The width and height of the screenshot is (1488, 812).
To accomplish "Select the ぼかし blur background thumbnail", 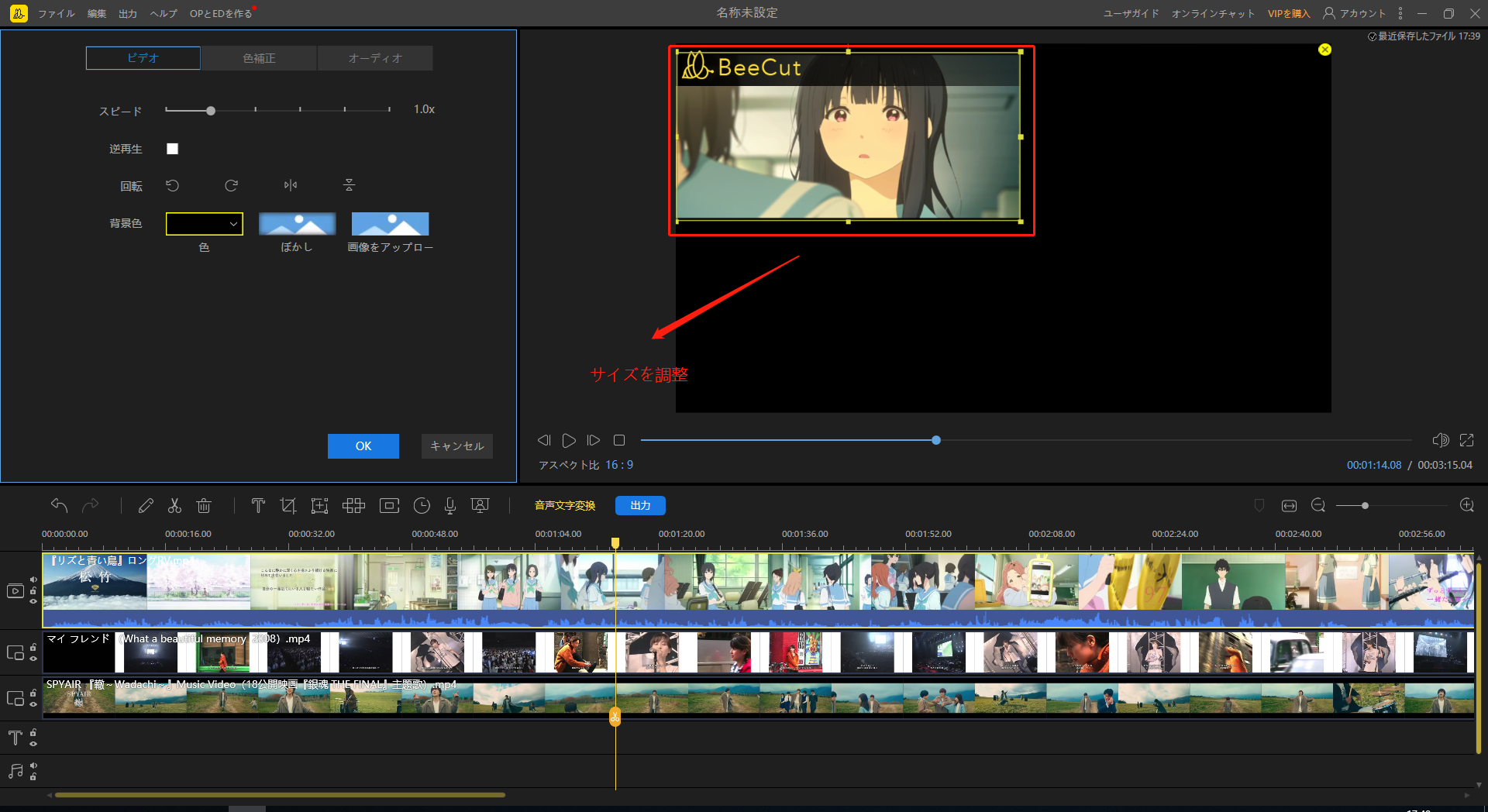I will pos(297,224).
